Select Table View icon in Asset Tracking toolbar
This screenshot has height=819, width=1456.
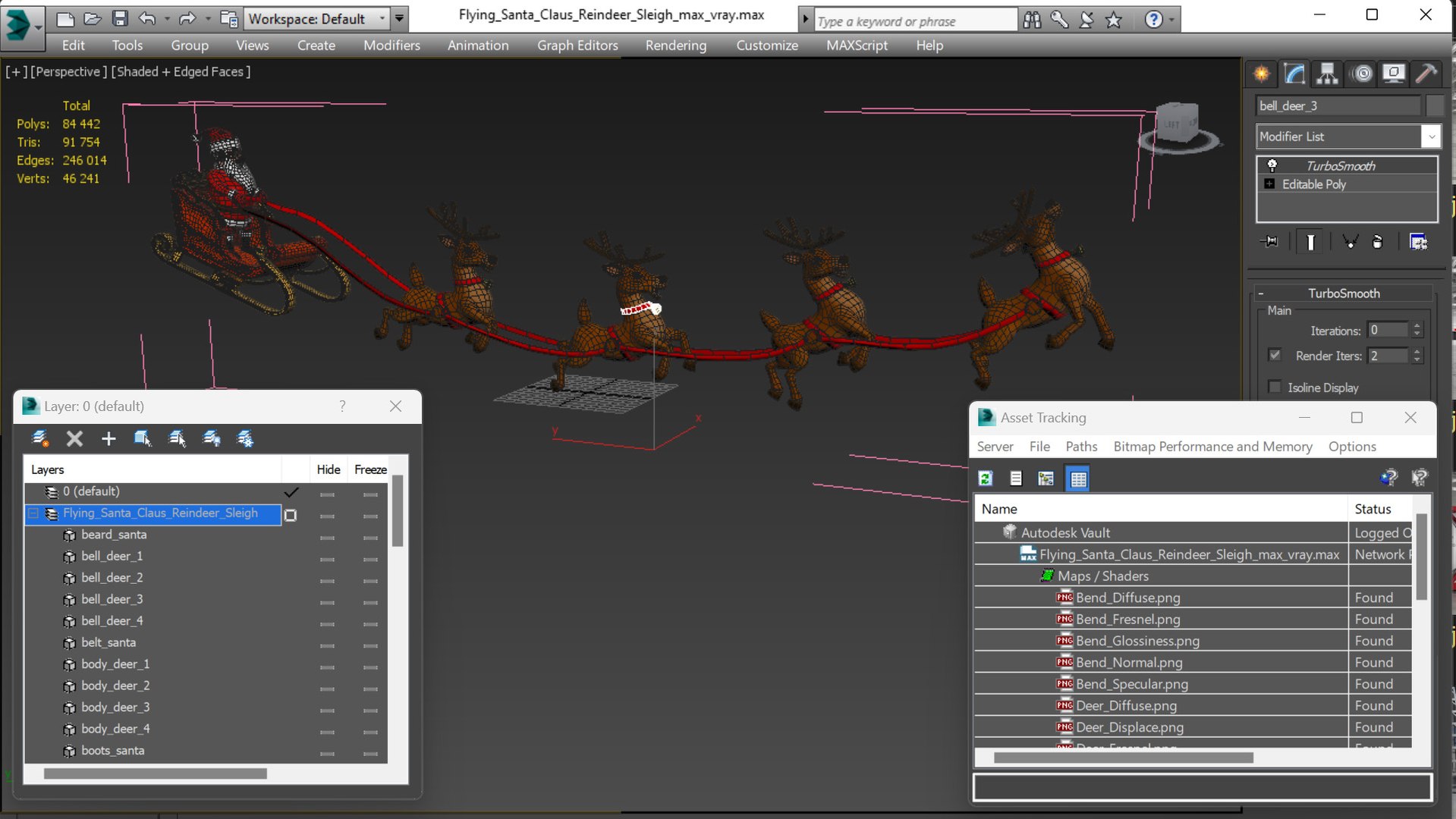pyautogui.click(x=1078, y=479)
